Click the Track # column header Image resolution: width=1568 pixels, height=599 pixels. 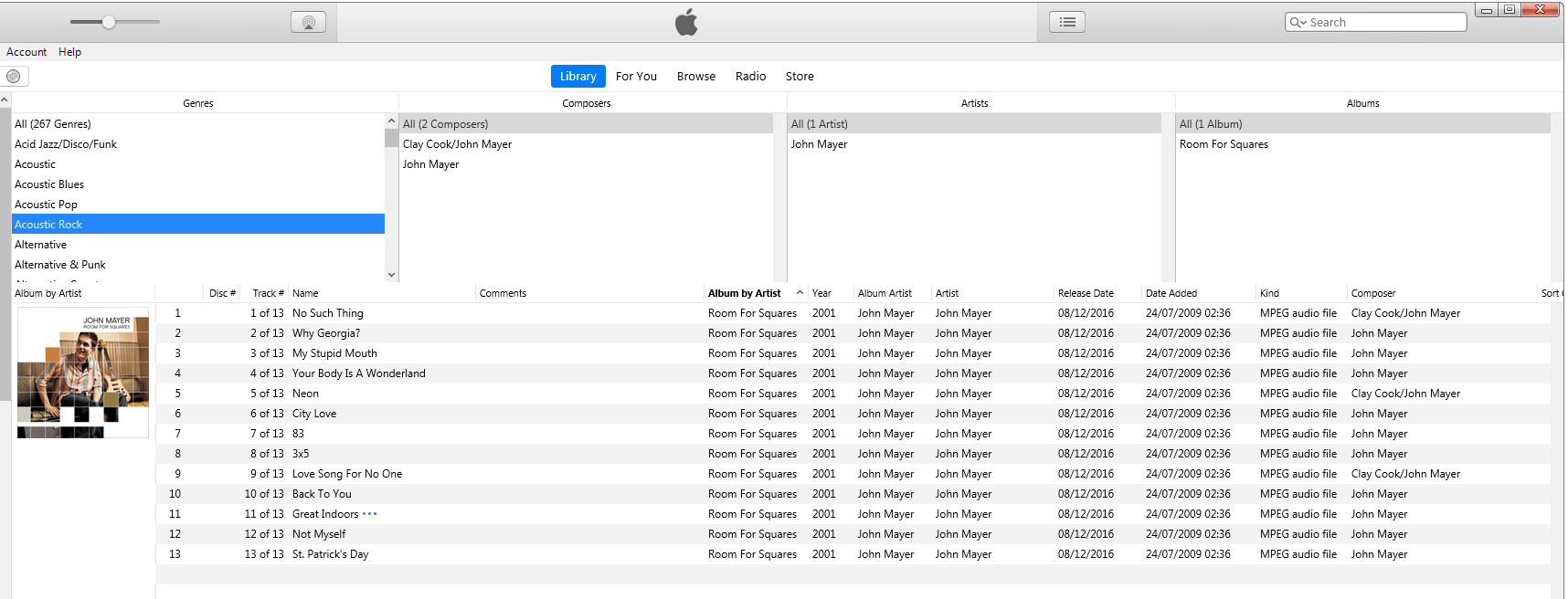pyautogui.click(x=268, y=293)
